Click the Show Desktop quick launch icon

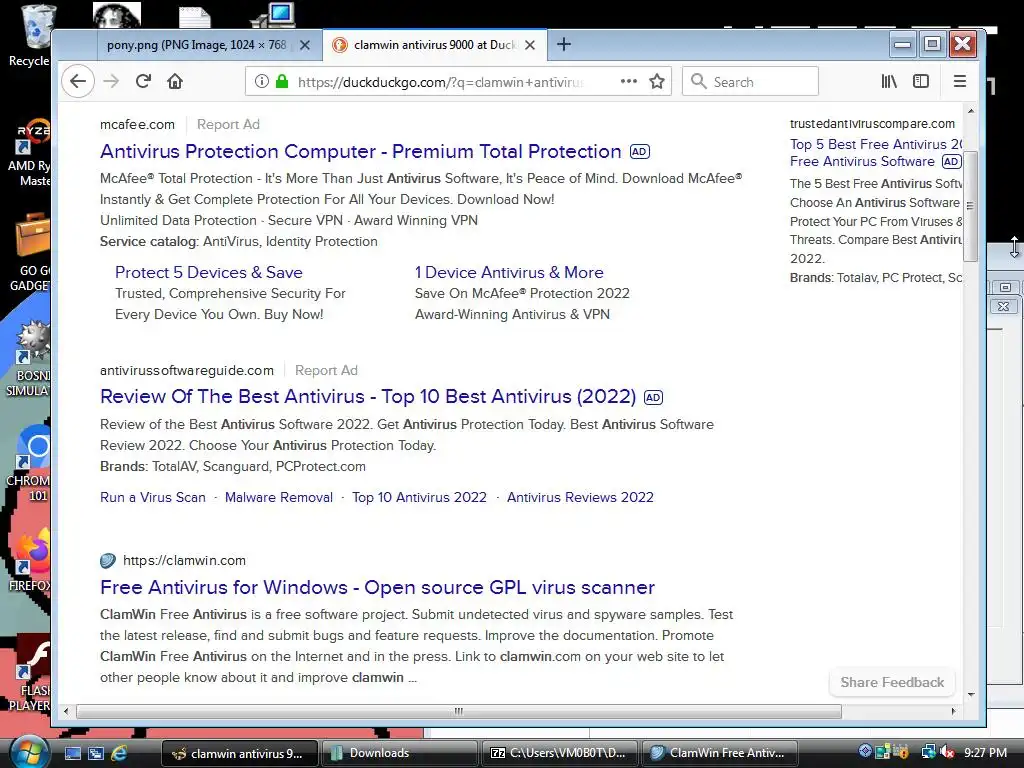pos(73,753)
